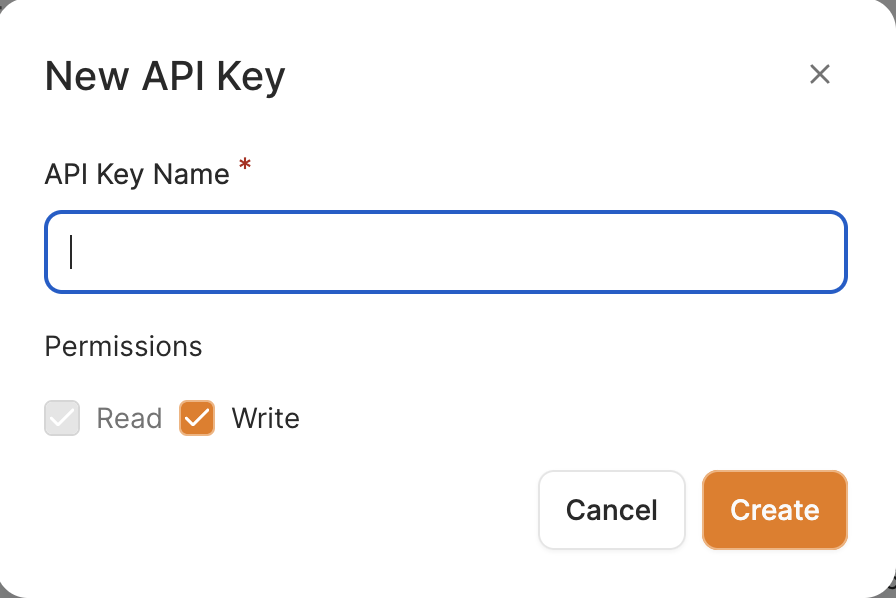Dismiss the dialog using Cancel
This screenshot has width=896, height=598.
click(611, 510)
